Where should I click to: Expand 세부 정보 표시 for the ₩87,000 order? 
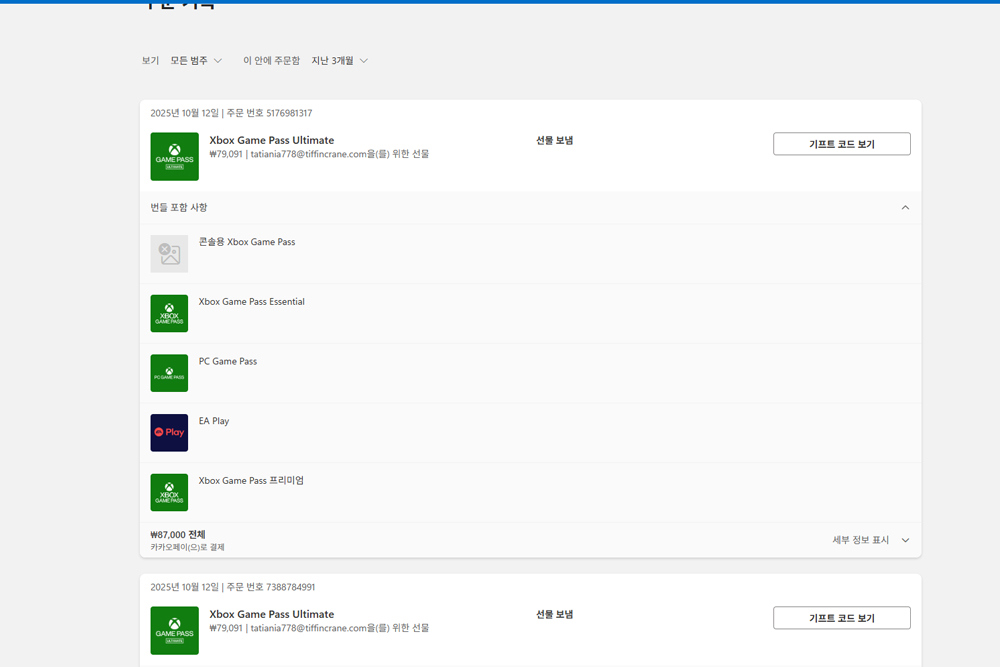871,540
